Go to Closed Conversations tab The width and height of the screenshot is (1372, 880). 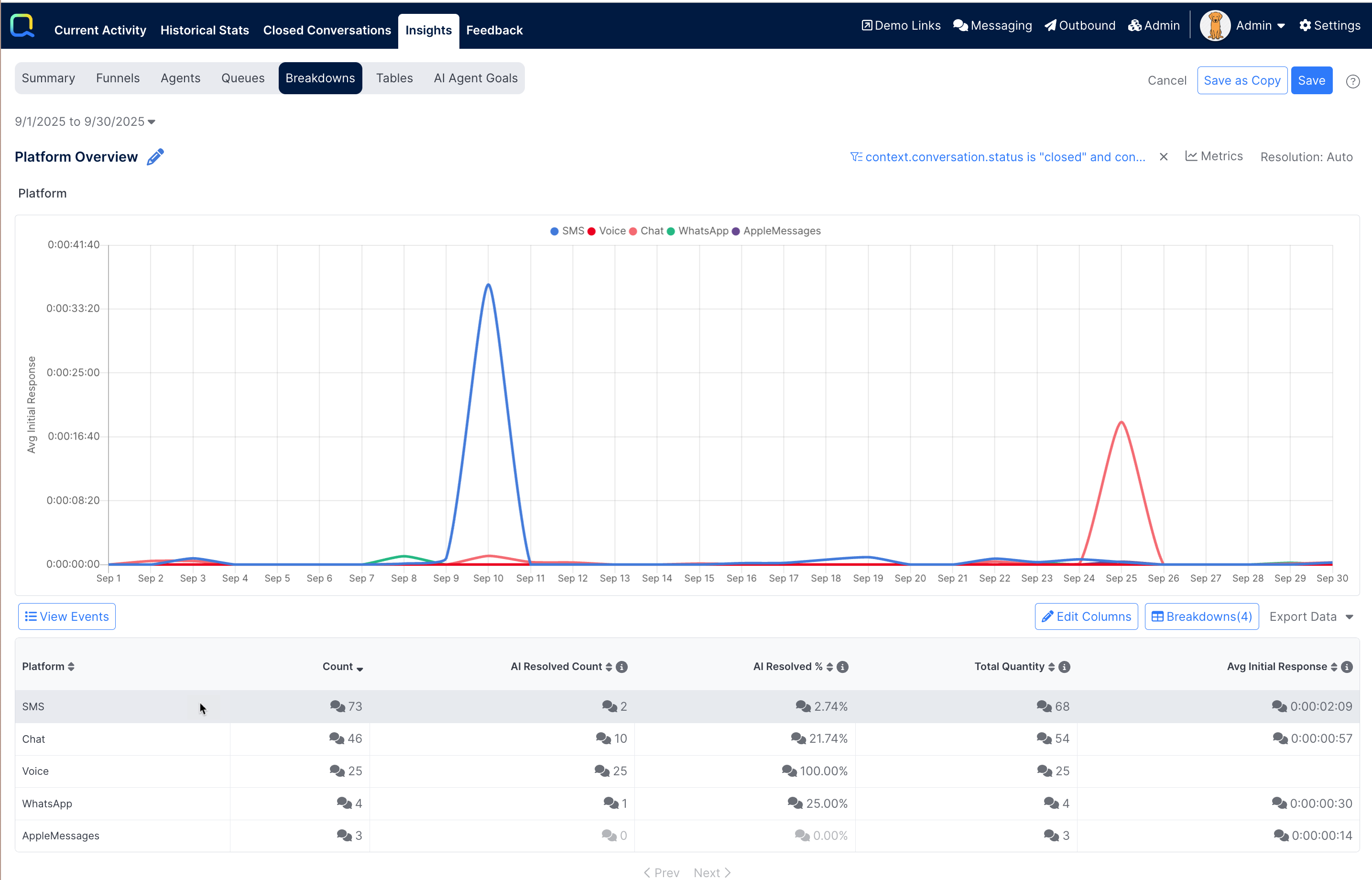coord(327,30)
